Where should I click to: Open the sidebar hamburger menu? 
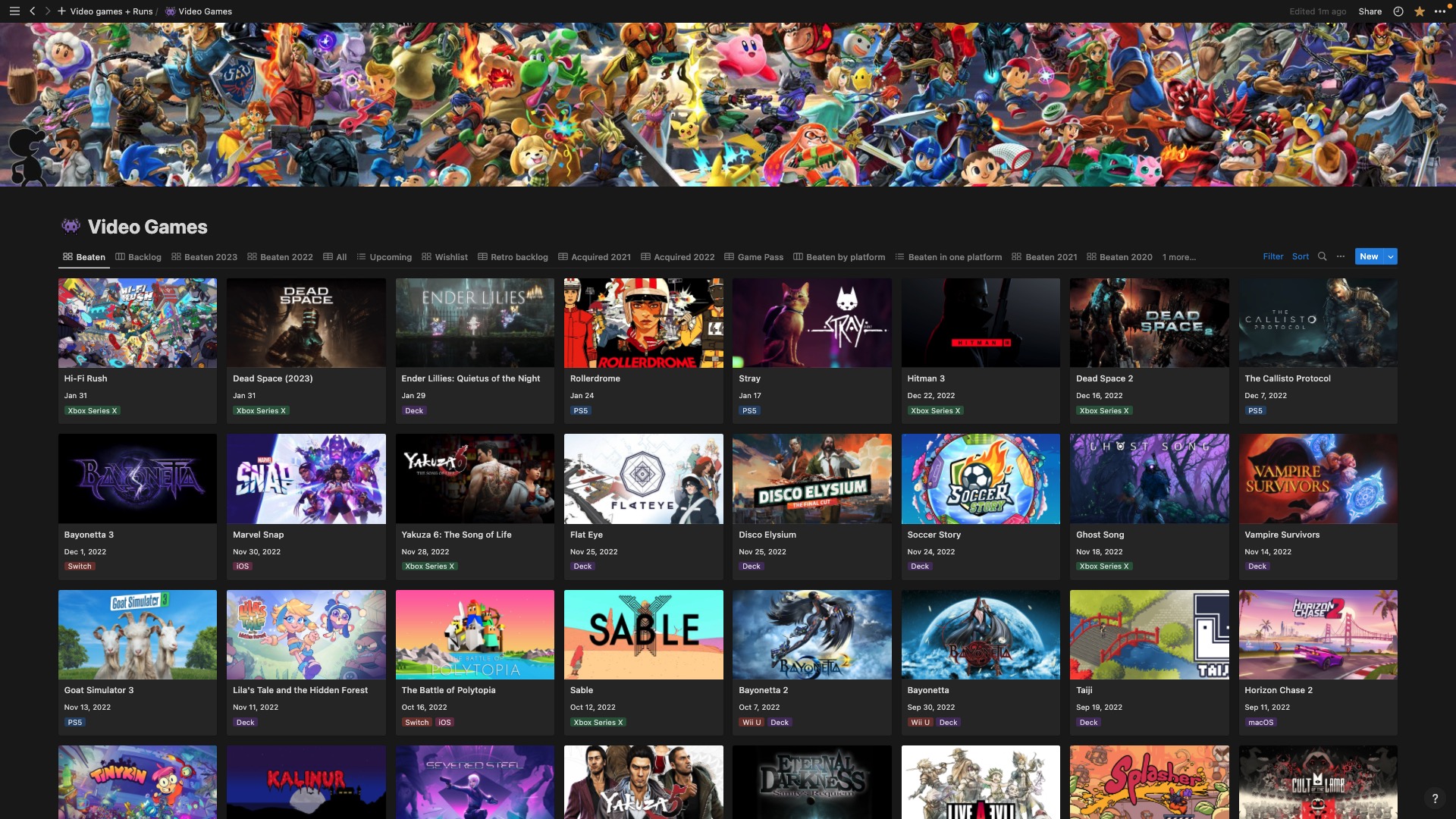[14, 11]
